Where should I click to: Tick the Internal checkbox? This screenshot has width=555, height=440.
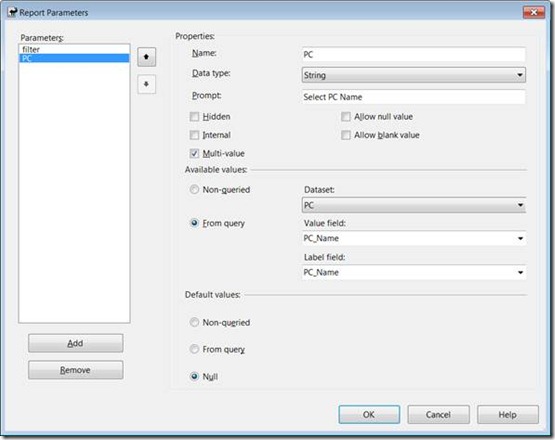(x=194, y=135)
